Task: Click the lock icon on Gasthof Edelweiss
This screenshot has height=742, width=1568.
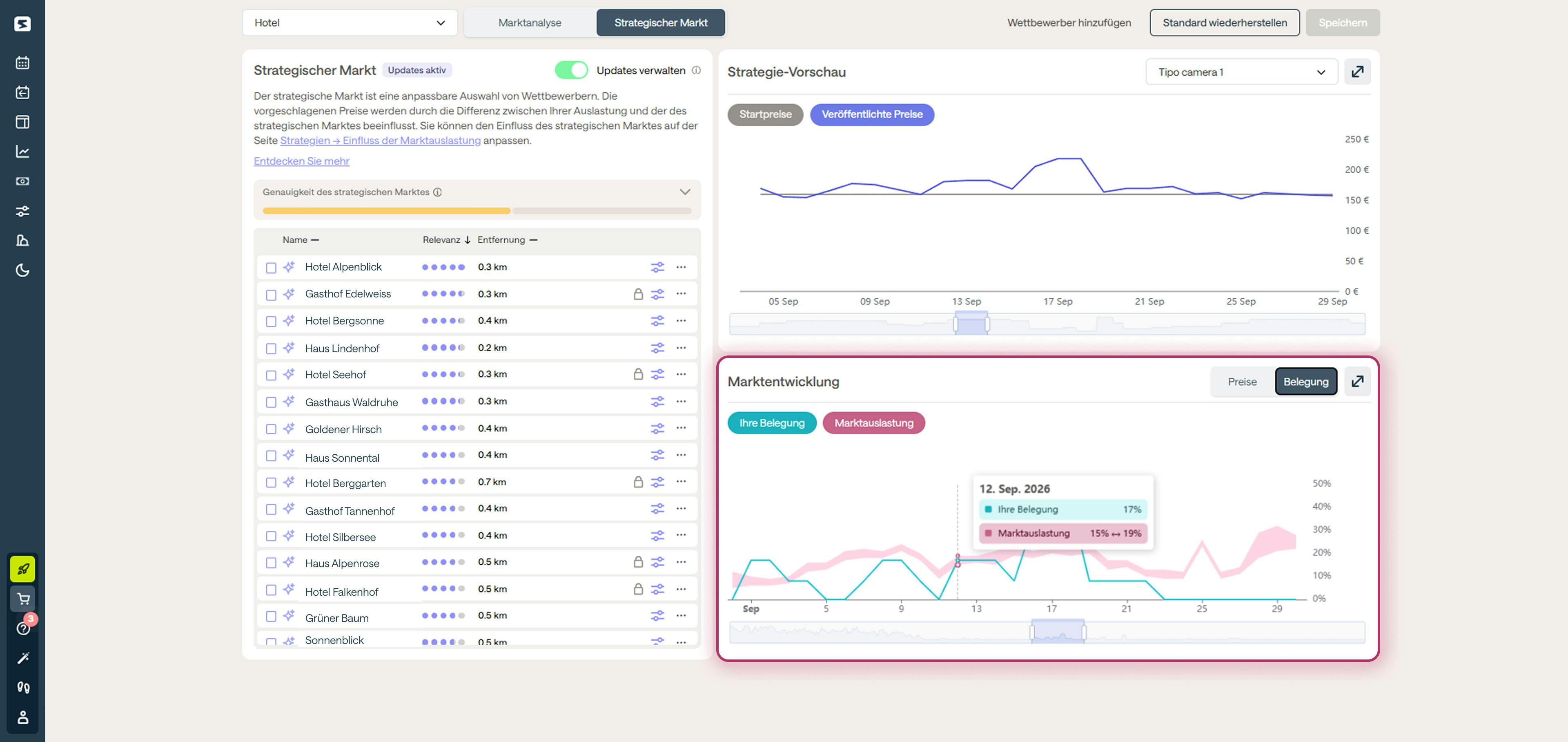Action: point(637,294)
